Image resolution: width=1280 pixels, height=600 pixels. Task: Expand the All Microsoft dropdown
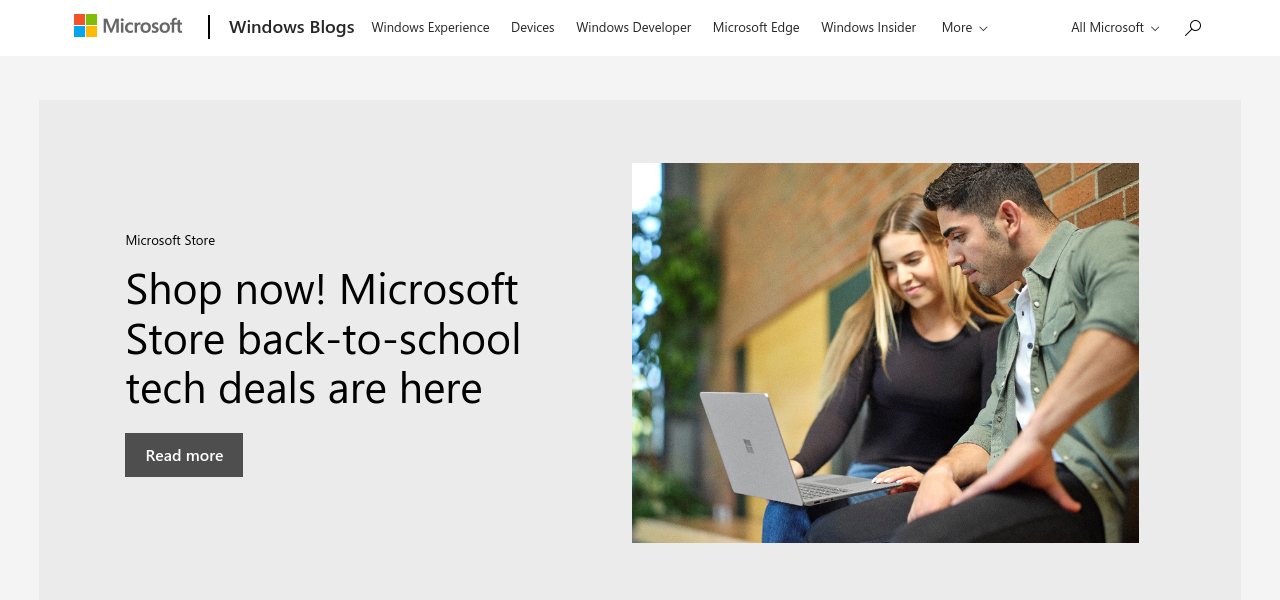click(x=1115, y=28)
